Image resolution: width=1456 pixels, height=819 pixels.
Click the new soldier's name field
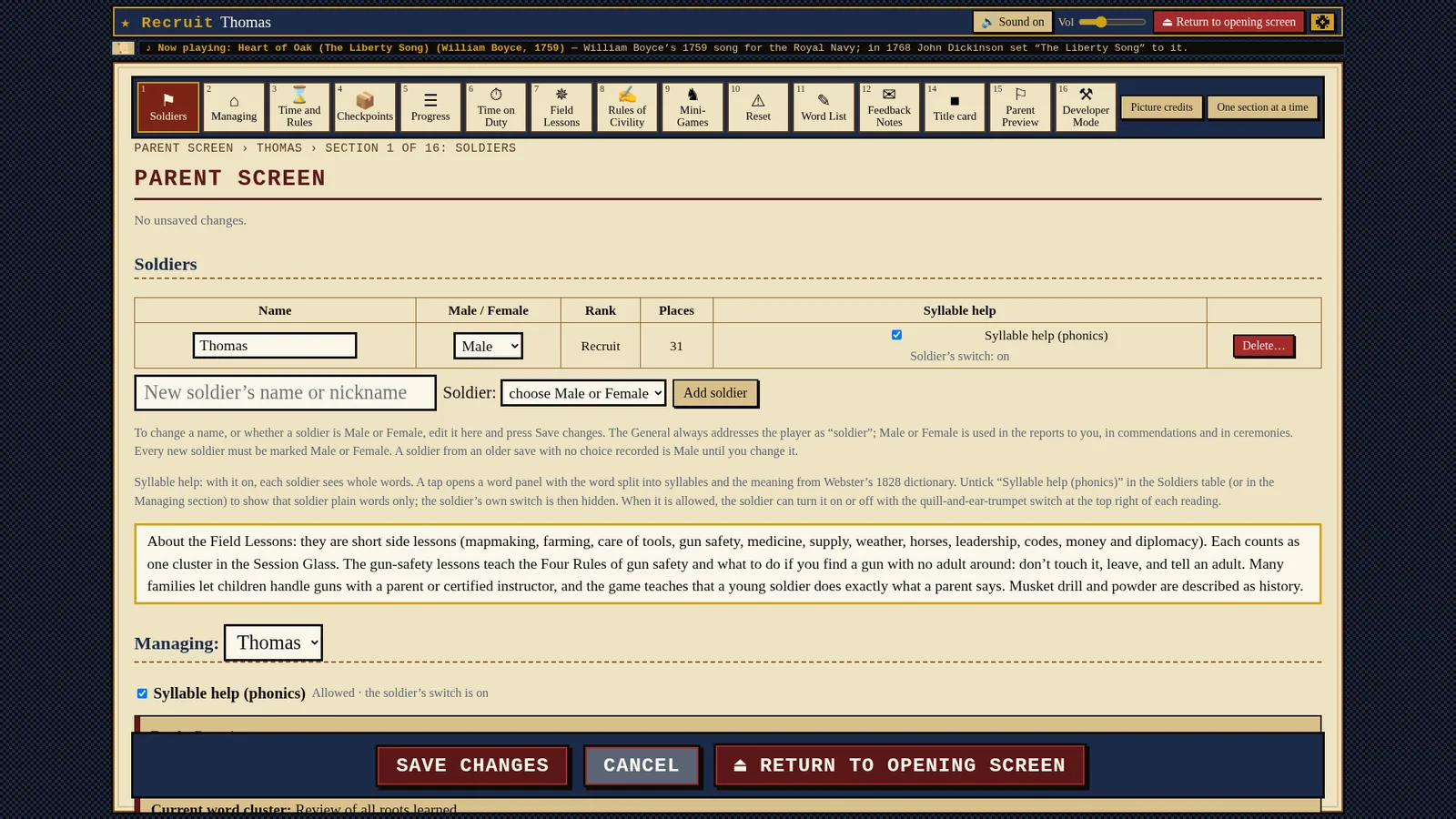pos(285,393)
